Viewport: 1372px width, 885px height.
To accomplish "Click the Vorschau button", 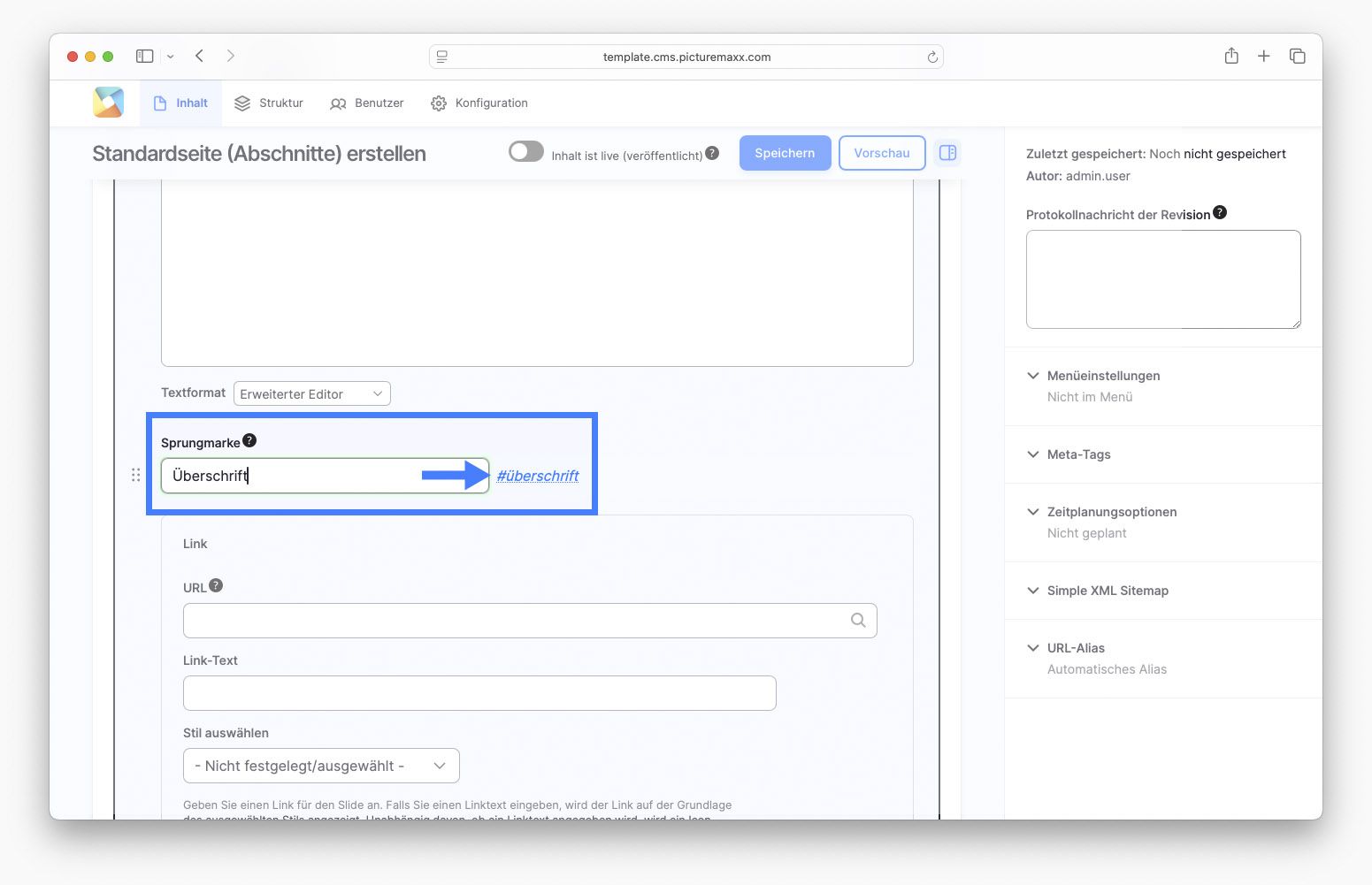I will [881, 153].
